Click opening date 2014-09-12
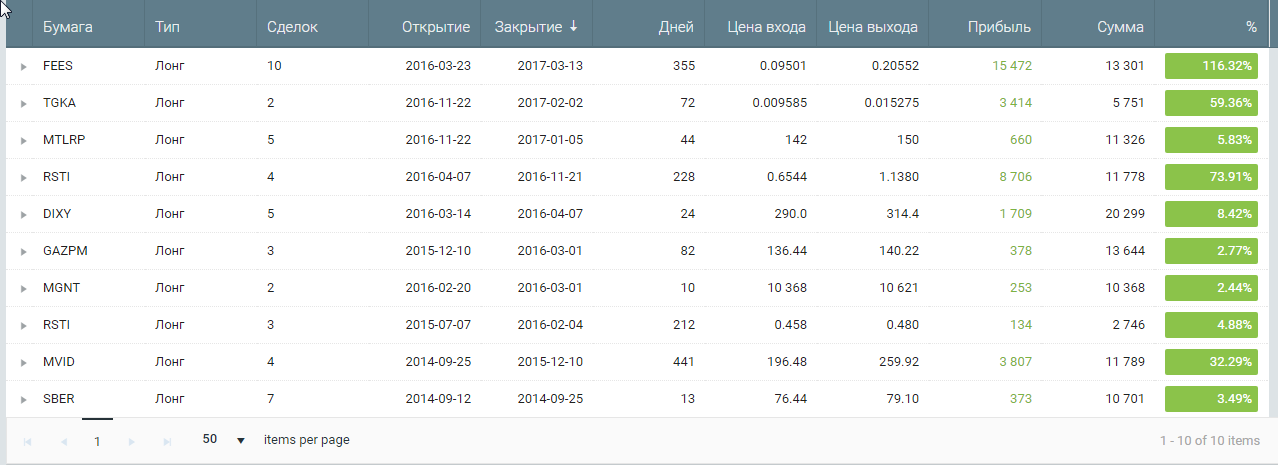Image resolution: width=1278 pixels, height=465 pixels. [438, 399]
